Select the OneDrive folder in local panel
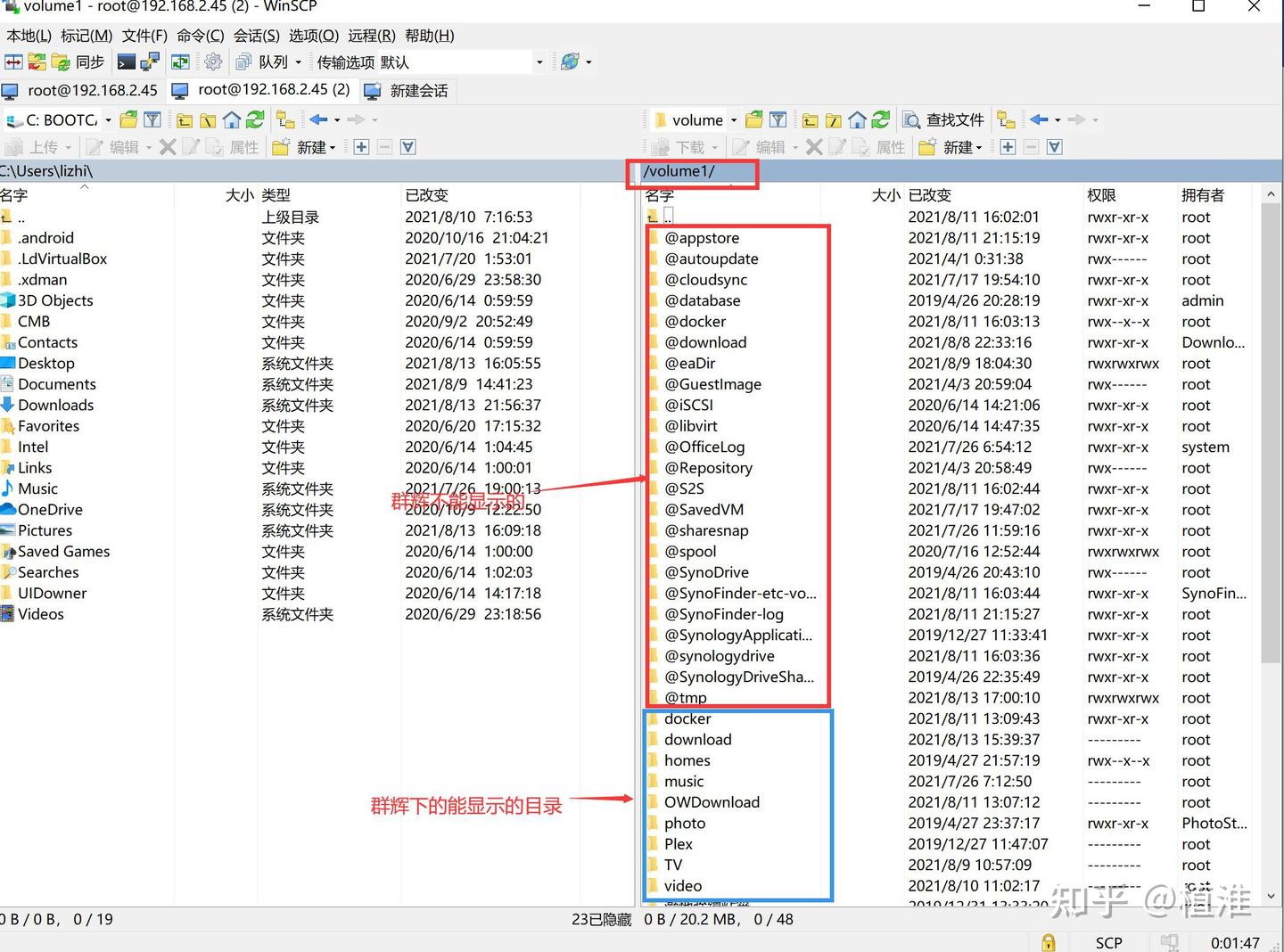The height and width of the screenshot is (952, 1284). click(50, 510)
